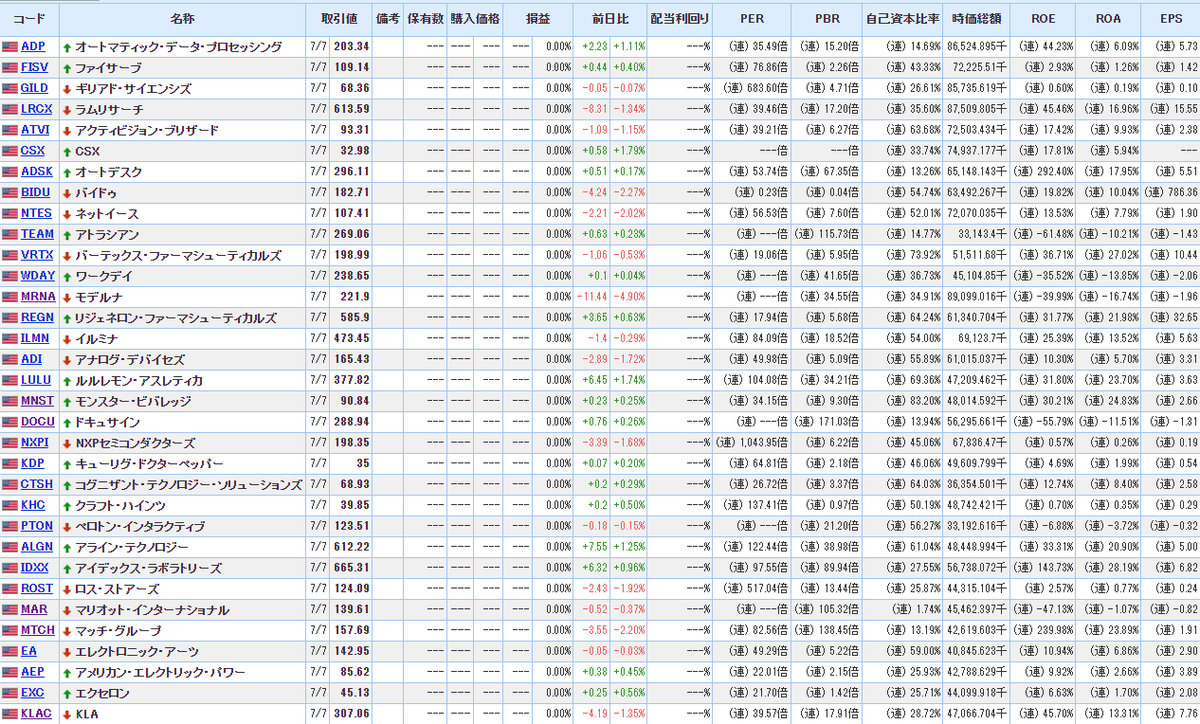Select the バイドゥ name cell
Viewport: 1200px width, 724px height.
182,193
